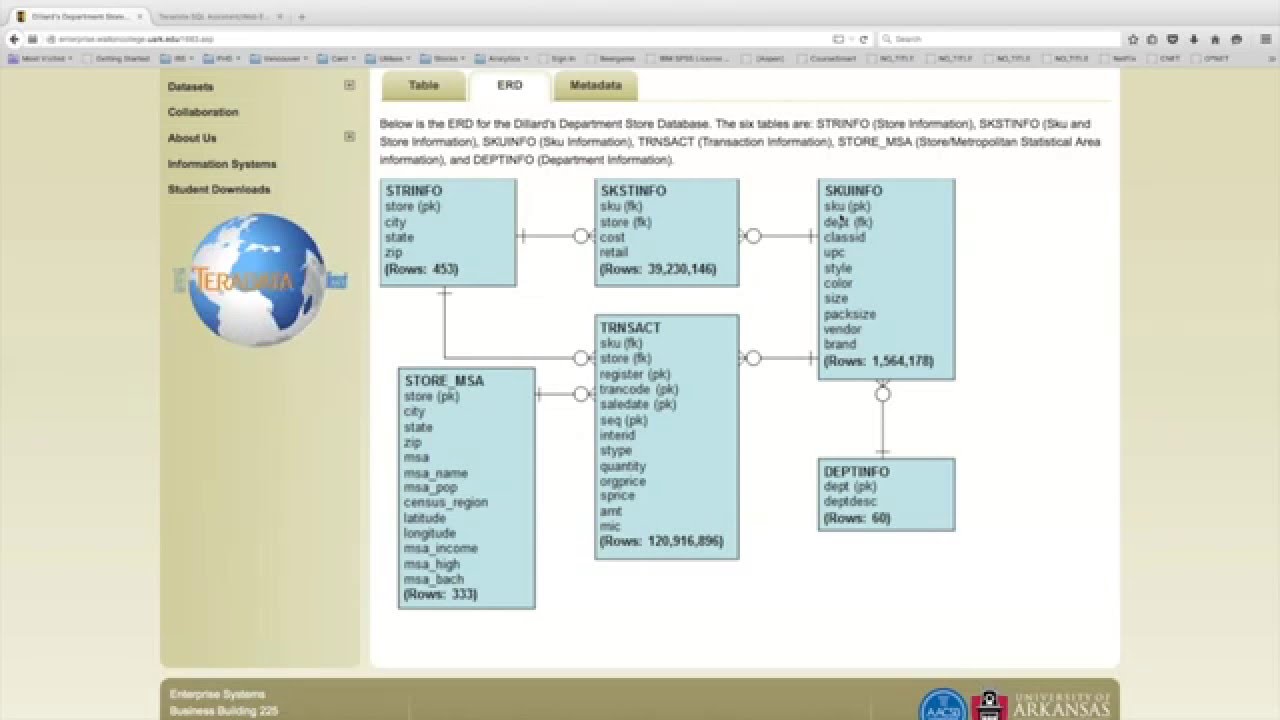Viewport: 1280px width, 720px height.
Task: Open the Netflix bookmark
Action: pyautogui.click(x=1117, y=59)
